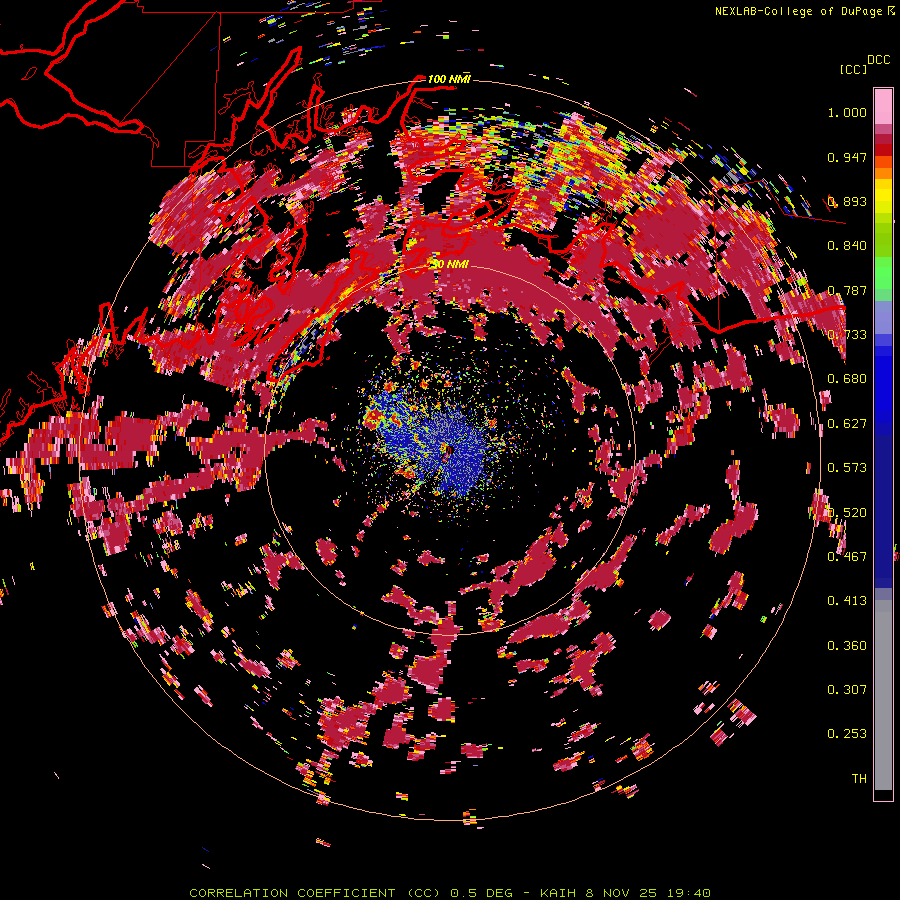Click the 0.627 scale value
This screenshot has height=900, width=900.
pyautogui.click(x=847, y=424)
